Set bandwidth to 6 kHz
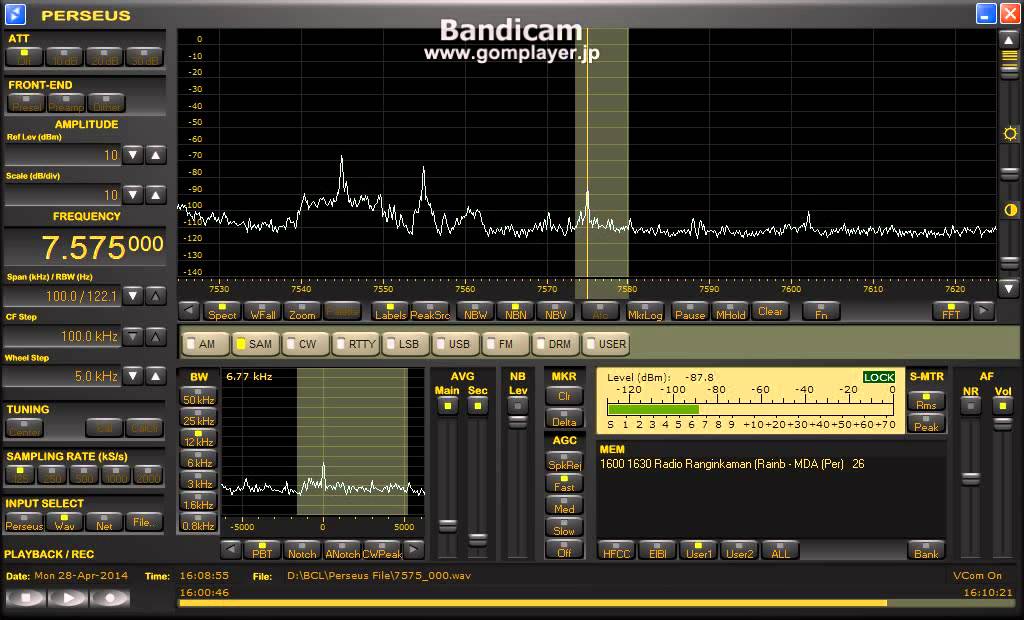Viewport: 1024px width, 620px height. (199, 460)
